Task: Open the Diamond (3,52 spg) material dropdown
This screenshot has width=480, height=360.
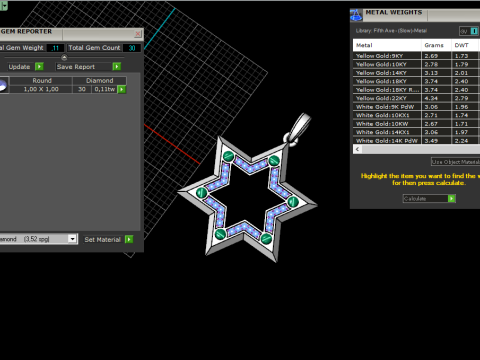Action: [72, 239]
